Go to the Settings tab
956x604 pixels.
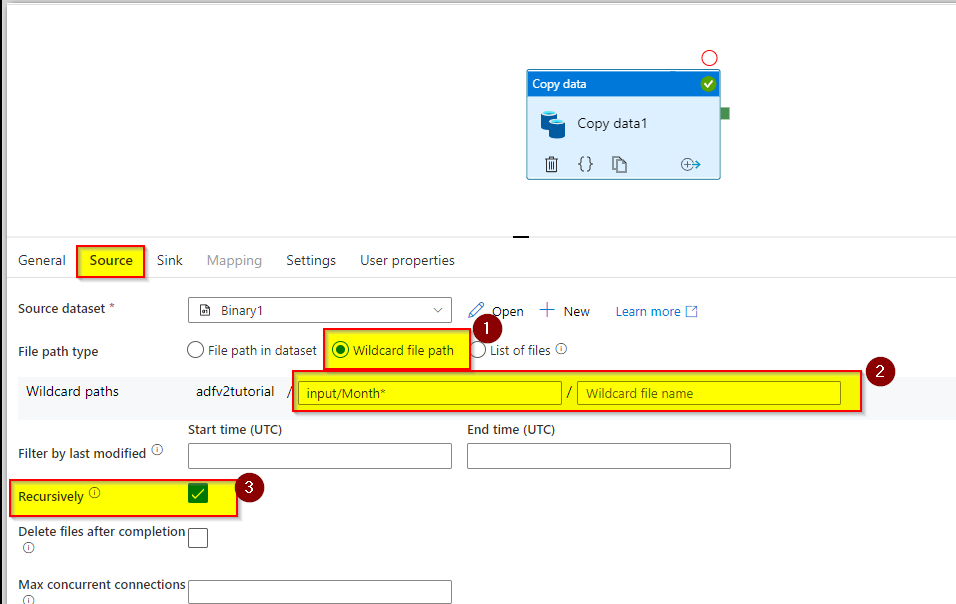pos(310,260)
